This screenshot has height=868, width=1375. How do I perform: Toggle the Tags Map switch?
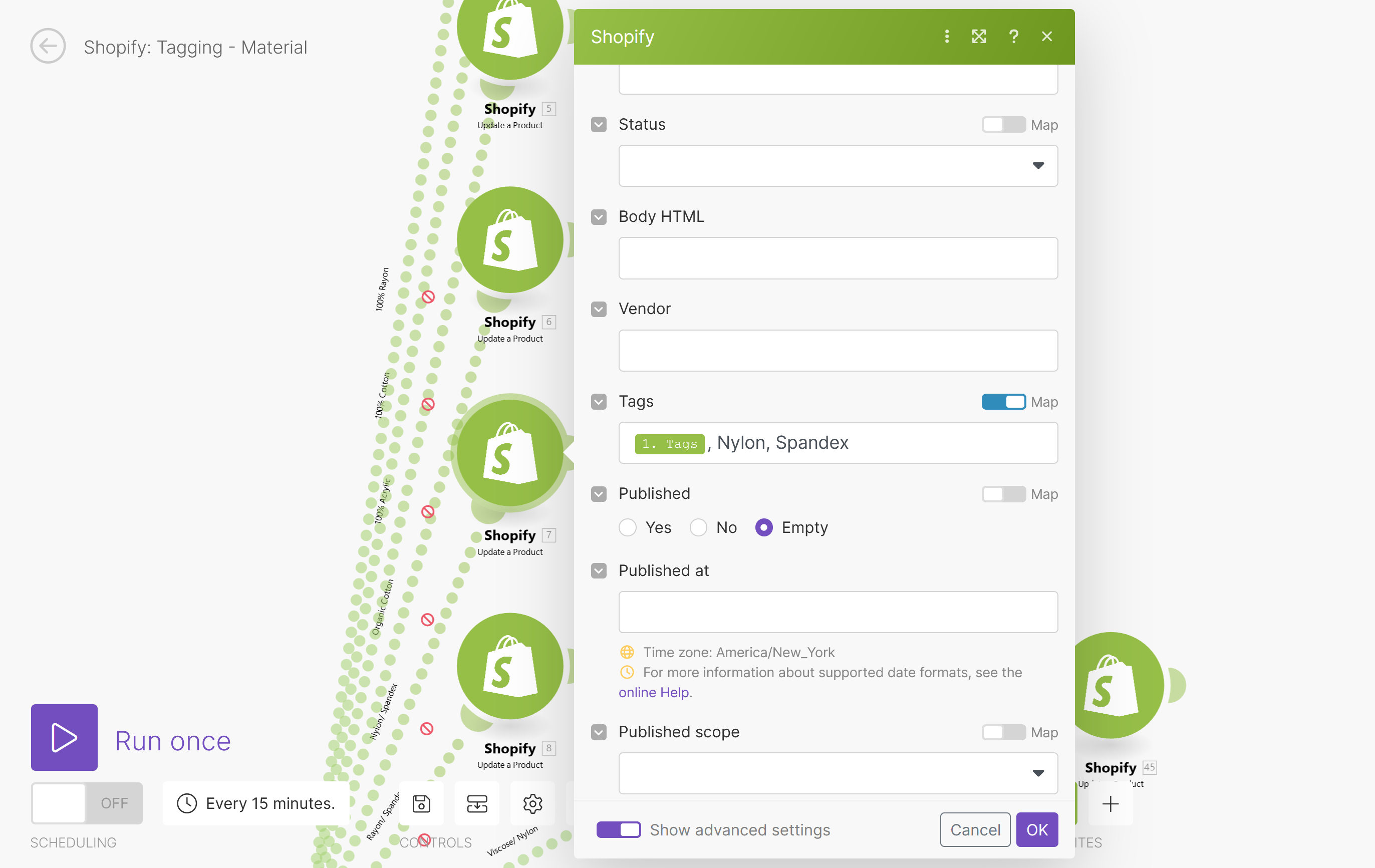click(x=1003, y=402)
